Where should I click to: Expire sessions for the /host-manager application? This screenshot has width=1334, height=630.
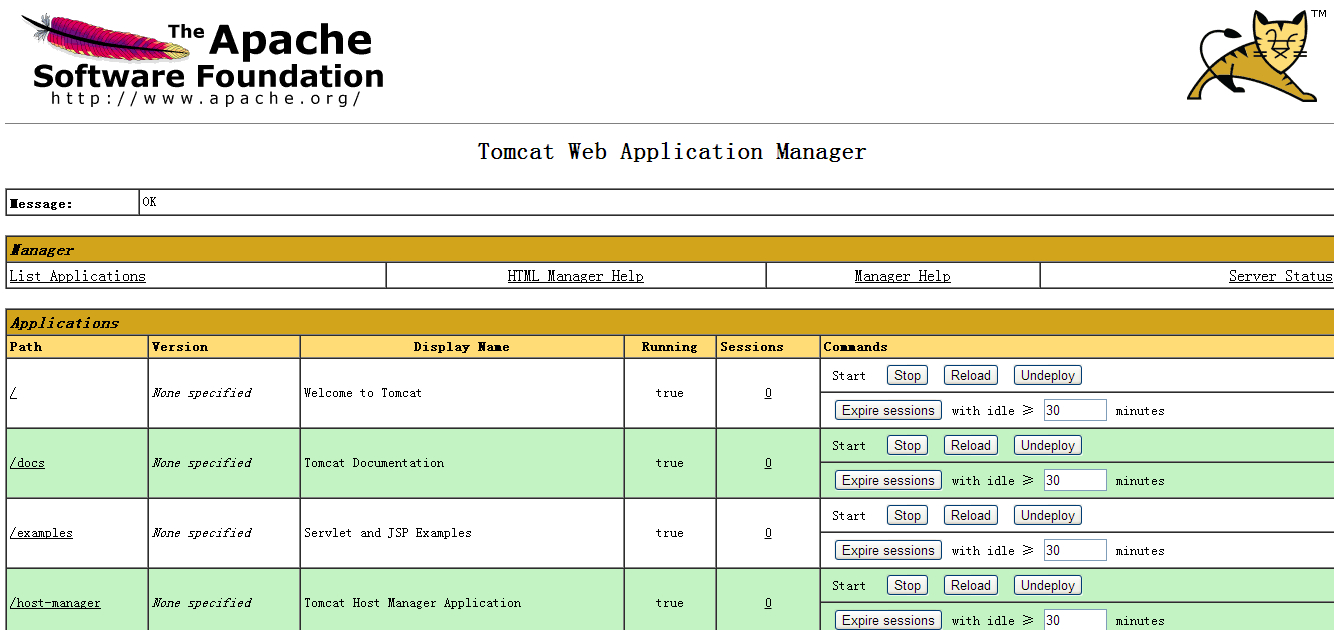[888, 620]
